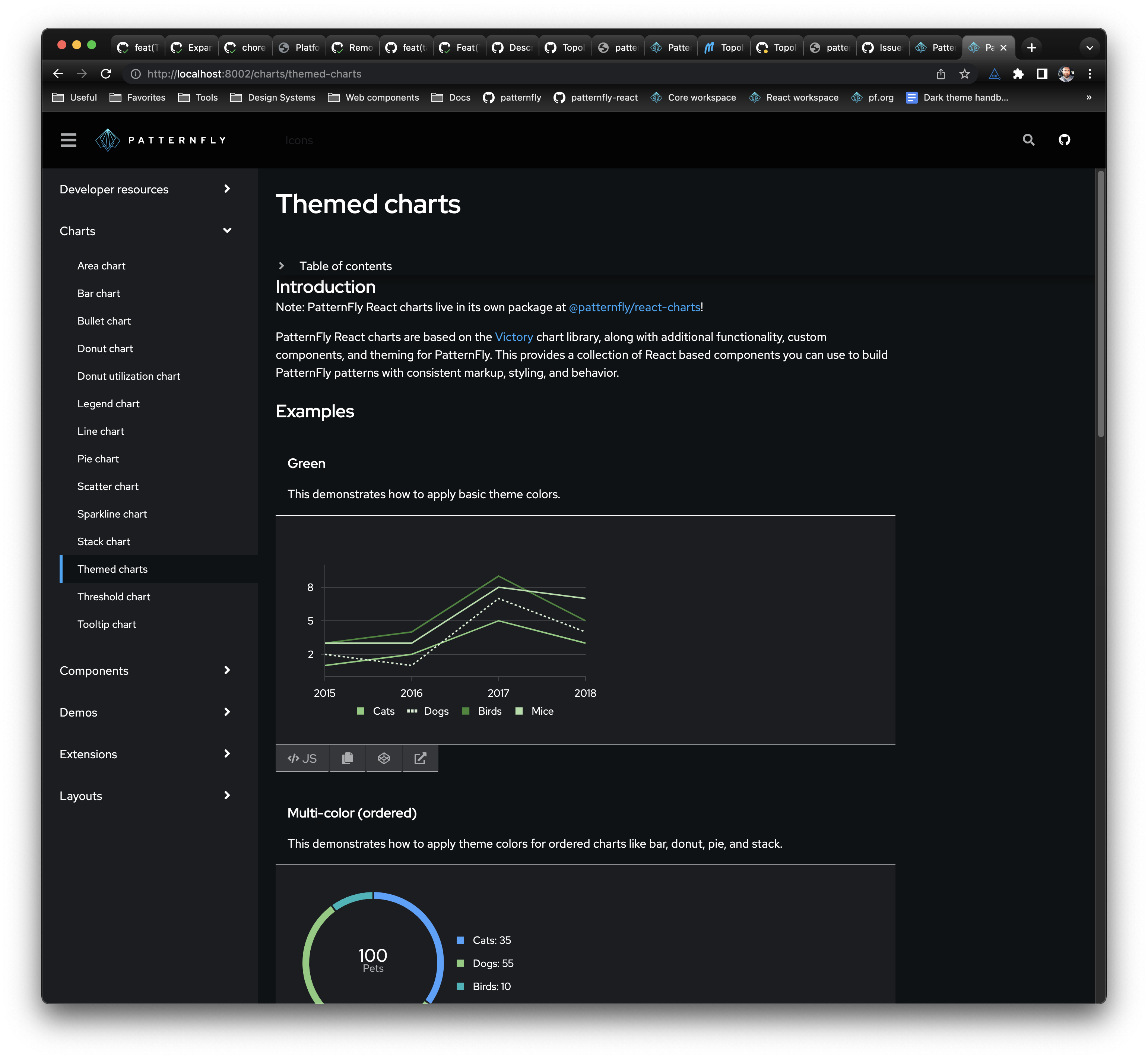Open example fullscreen via external link icon
Viewport: 1148px width, 1059px height.
(420, 758)
